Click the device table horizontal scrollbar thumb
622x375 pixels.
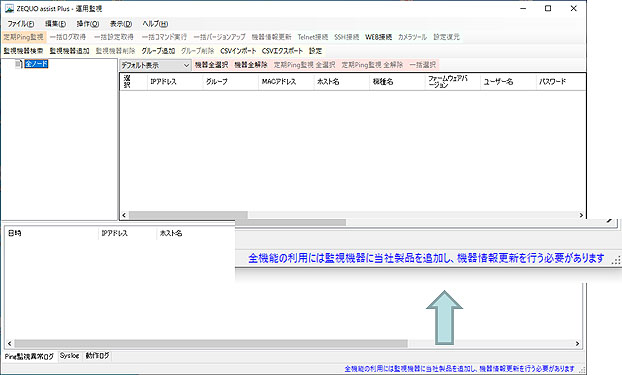click(188, 215)
